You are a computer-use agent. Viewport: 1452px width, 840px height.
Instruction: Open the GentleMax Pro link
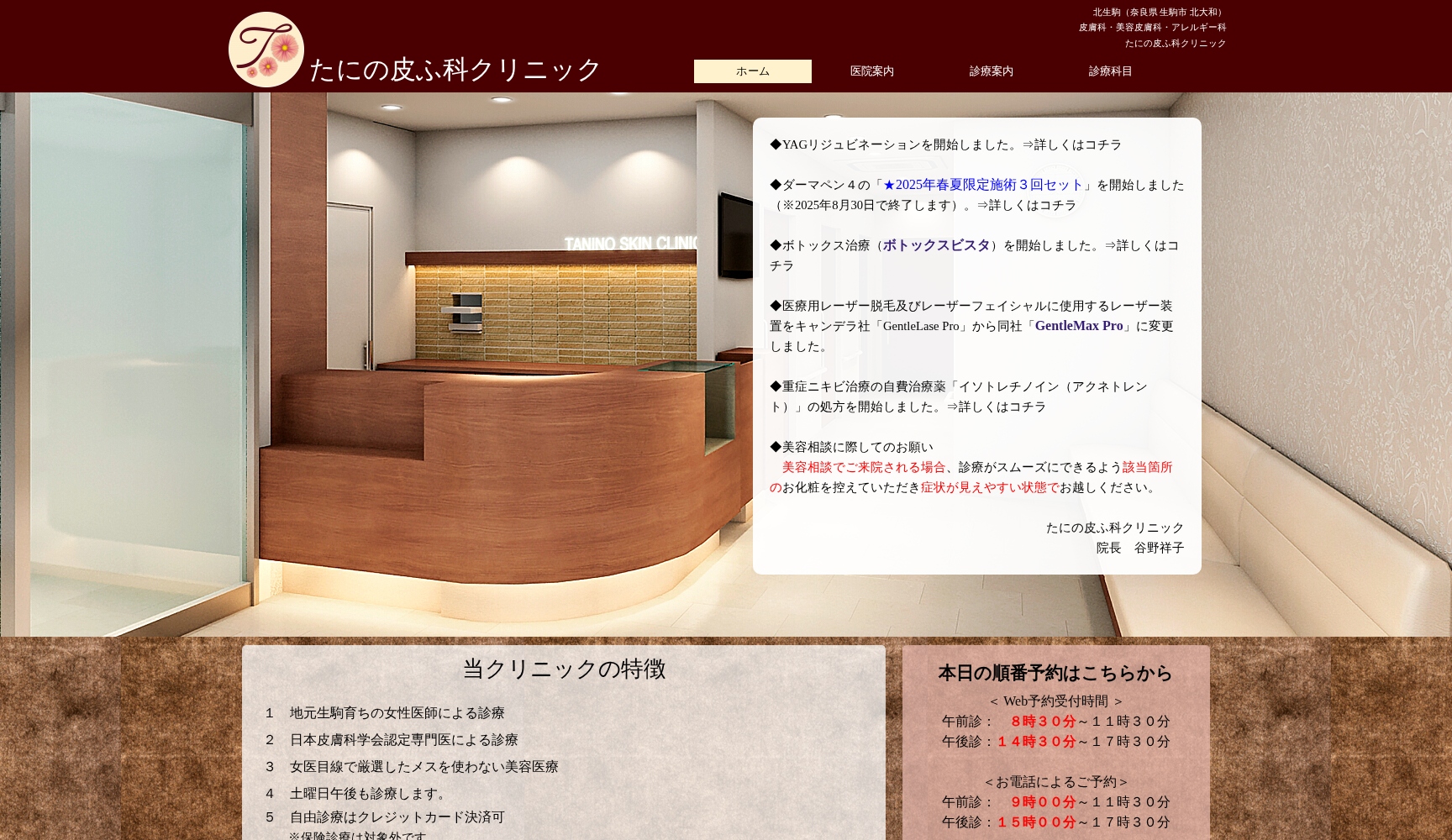tap(1078, 326)
